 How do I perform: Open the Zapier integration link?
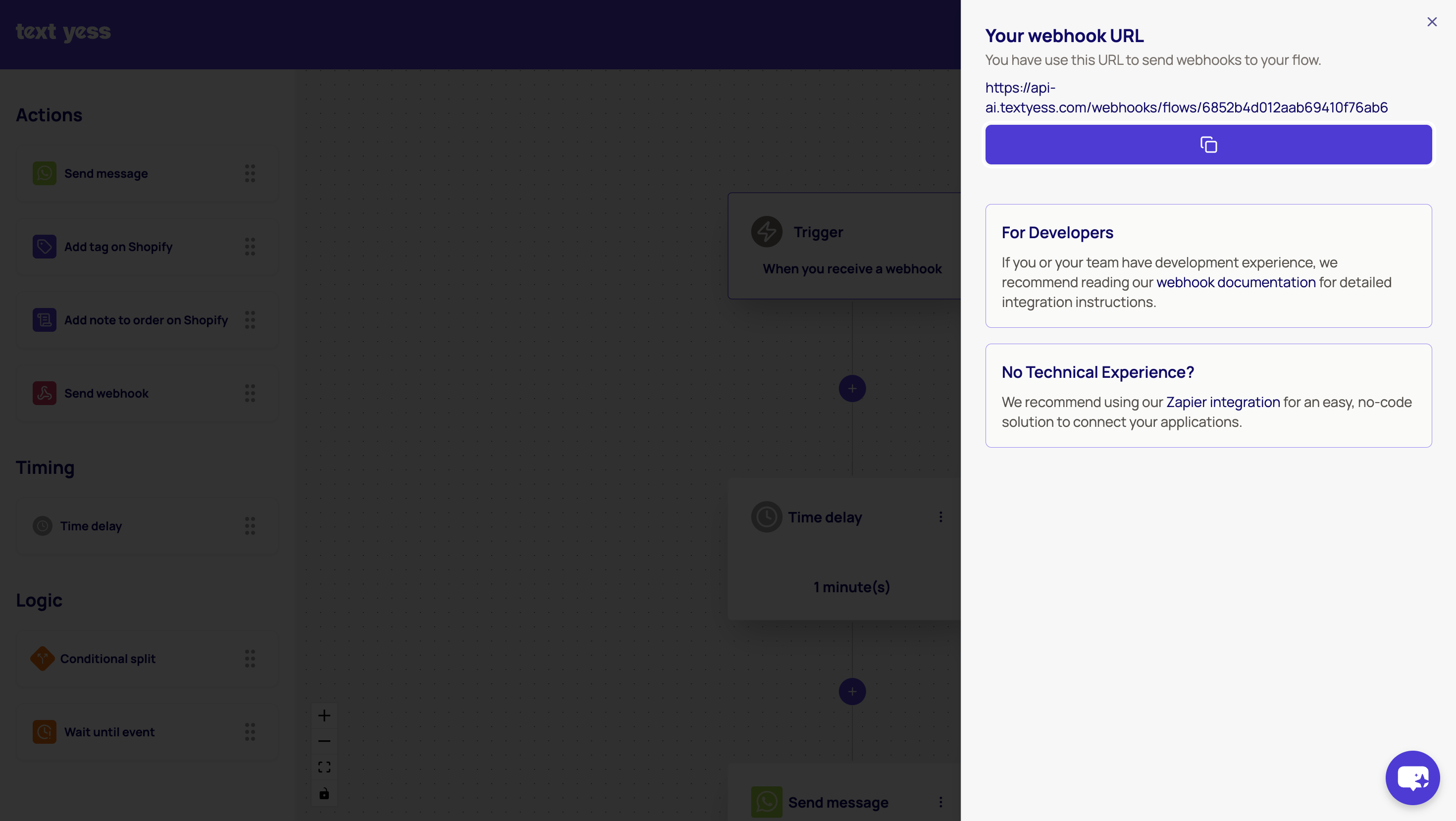coord(1223,402)
